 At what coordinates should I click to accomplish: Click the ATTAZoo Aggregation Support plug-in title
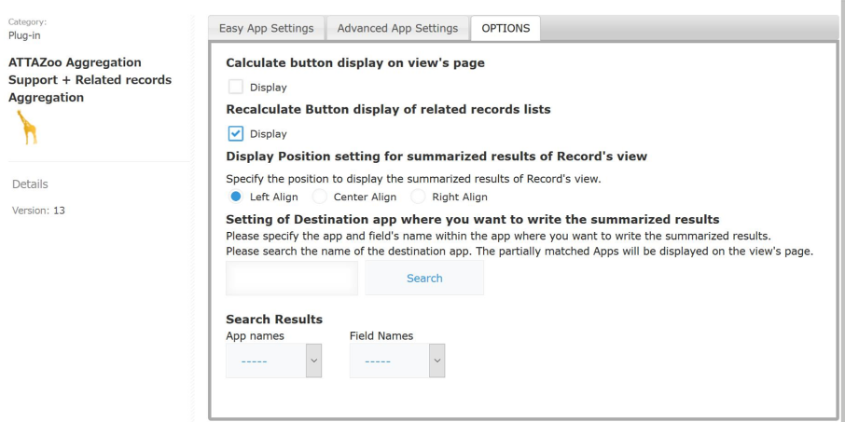[x=89, y=80]
